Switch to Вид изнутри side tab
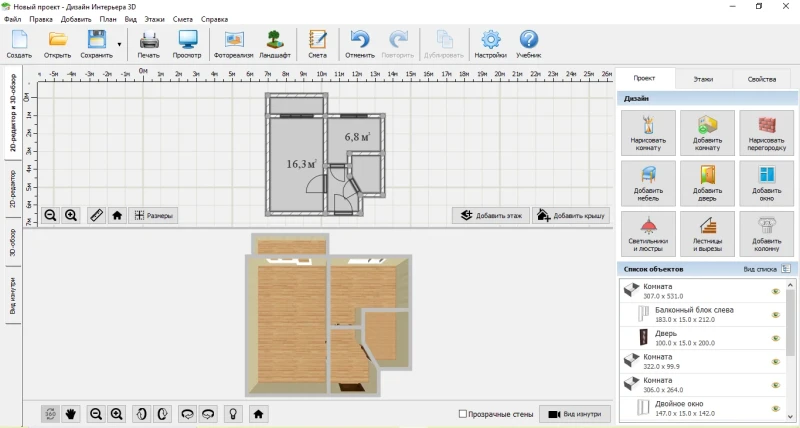Viewport: 800px width, 428px height. (13, 295)
